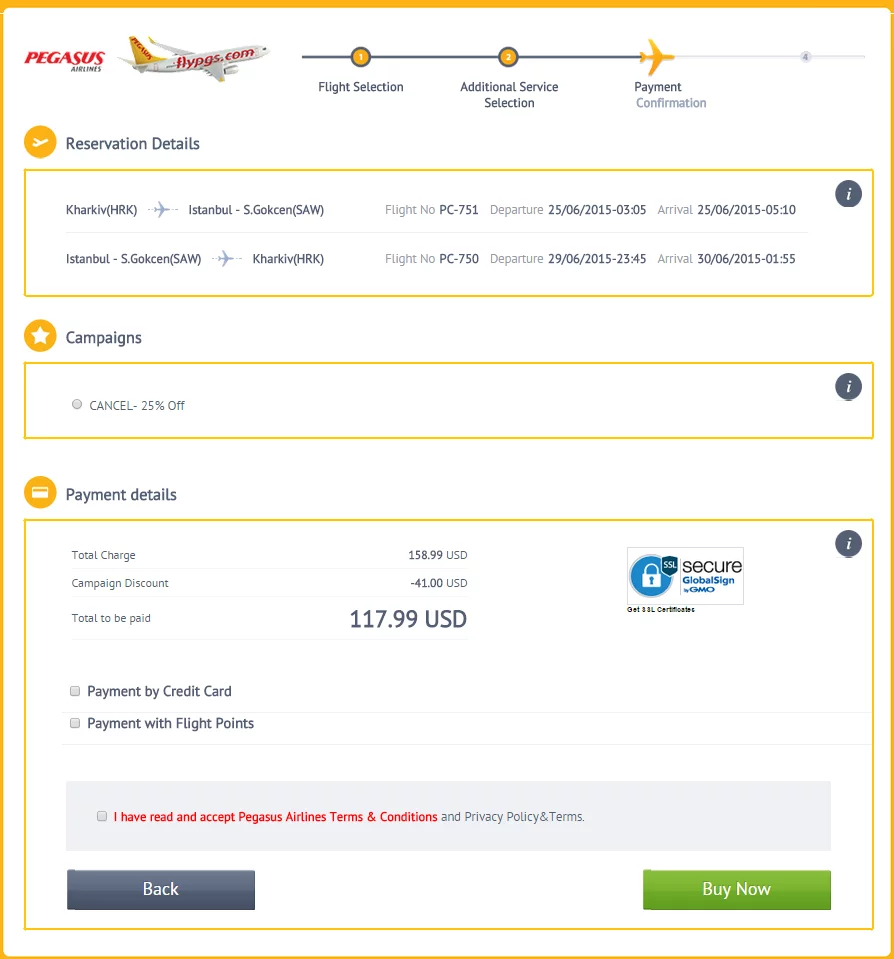Click the Pegasus Airlines logo
Screen dimensions: 894x959
(x=65, y=60)
